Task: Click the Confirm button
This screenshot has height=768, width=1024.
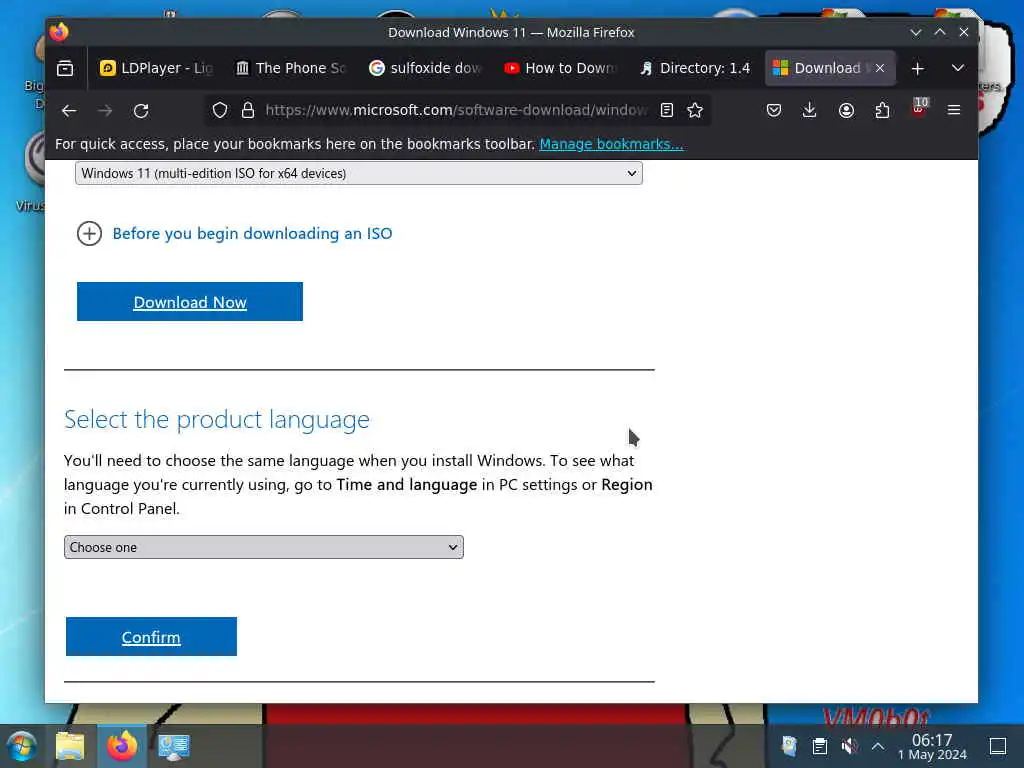Action: coord(152,637)
